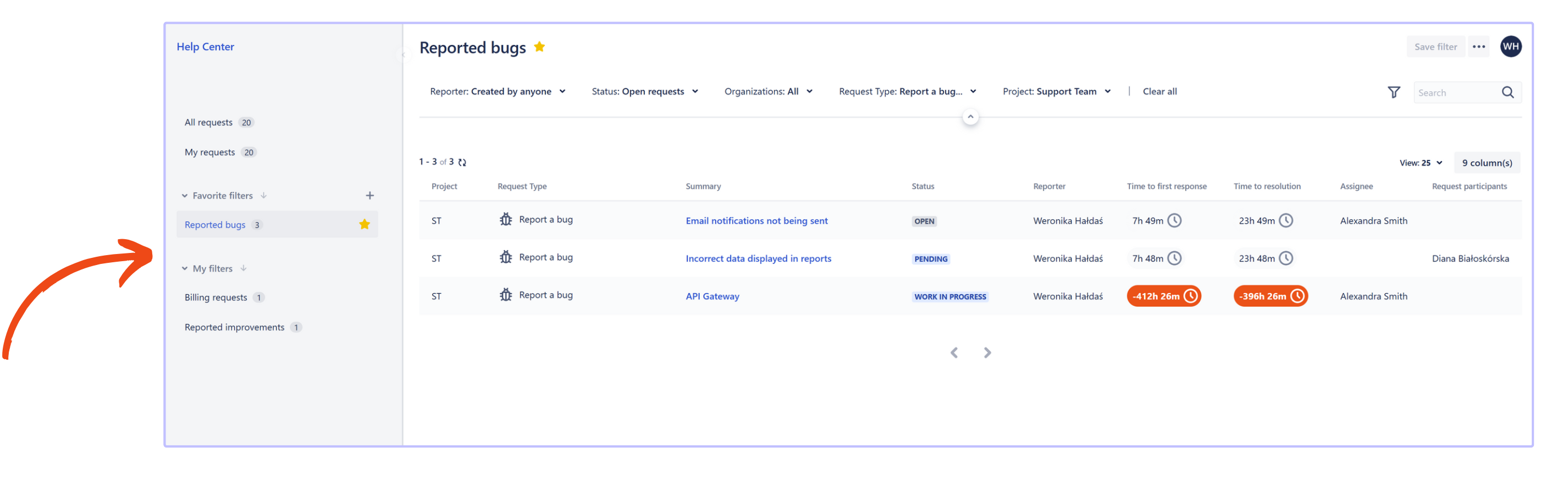The width and height of the screenshot is (1568, 480).
Task: Open the Email notifications not being sent request
Action: 756,221
